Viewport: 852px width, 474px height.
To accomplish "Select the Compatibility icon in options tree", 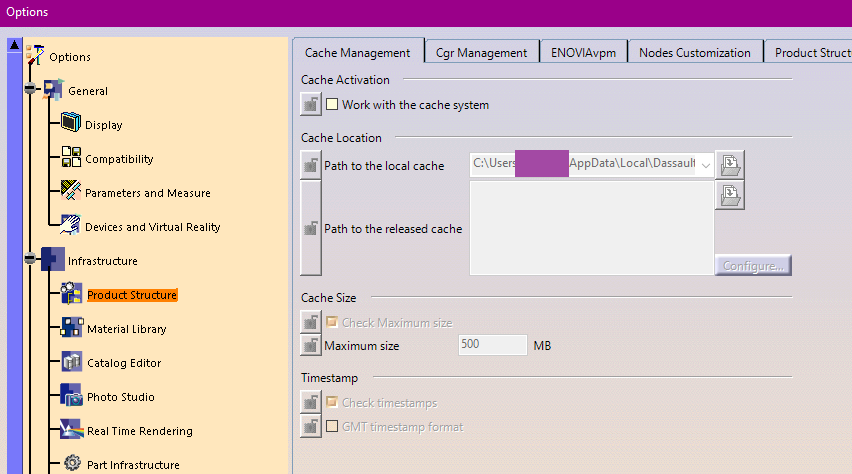I will tap(71, 158).
